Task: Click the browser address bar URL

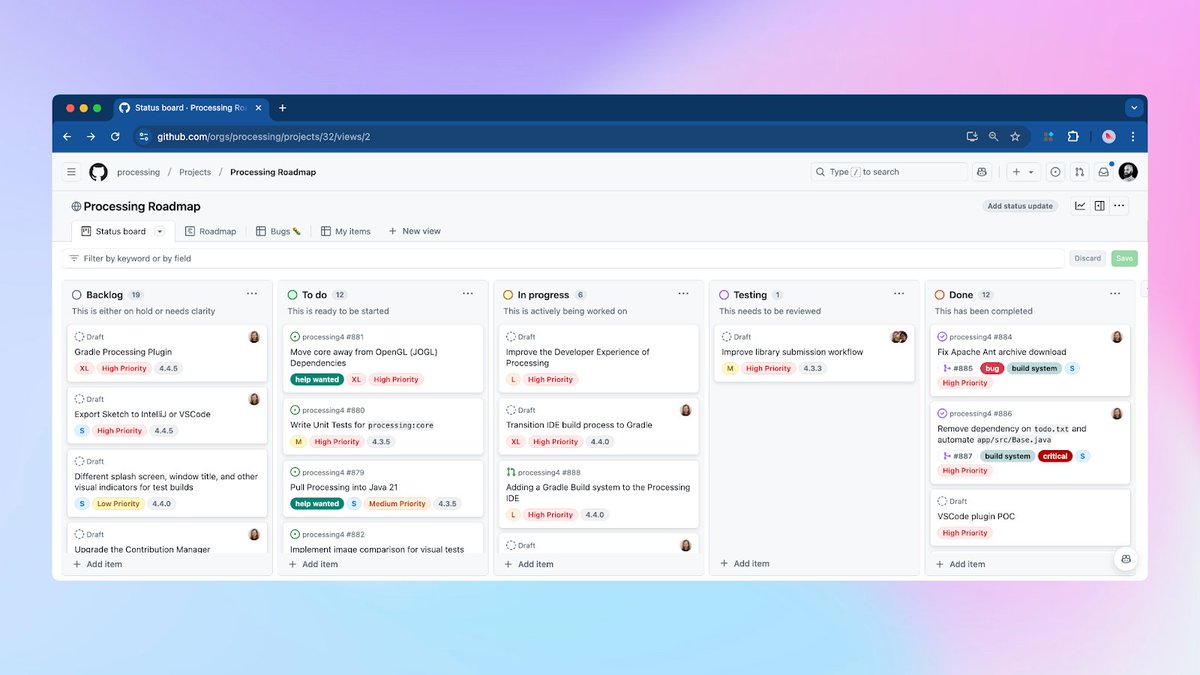Action: coord(265,137)
